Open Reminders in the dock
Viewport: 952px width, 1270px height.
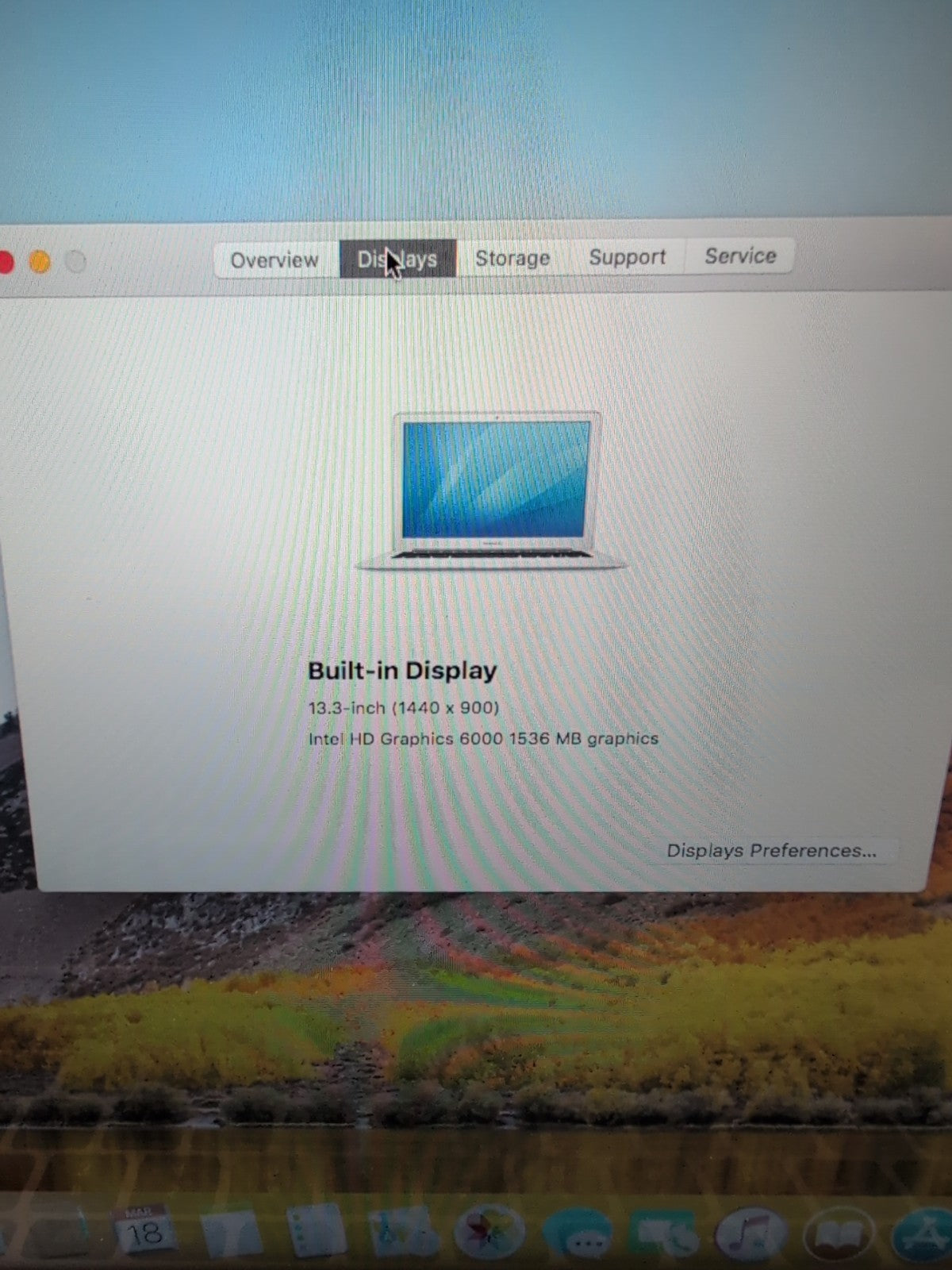coord(317,1231)
